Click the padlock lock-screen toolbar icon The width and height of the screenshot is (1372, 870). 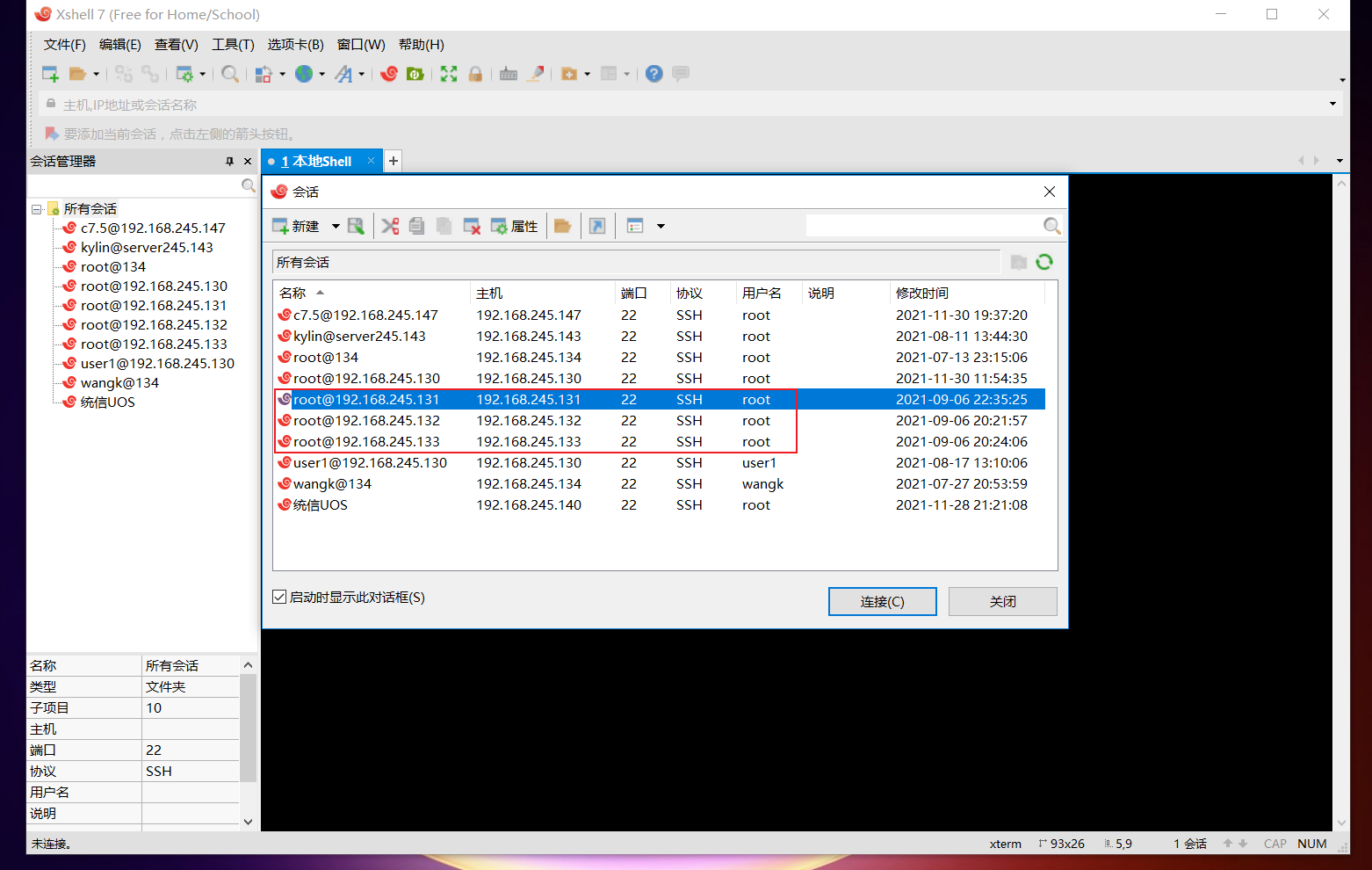tap(475, 74)
